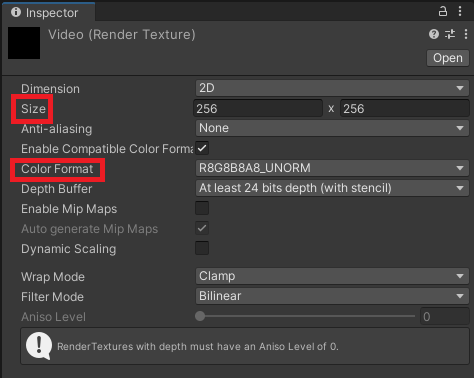This screenshot has width=474, height=378.
Task: Open the Inspector tab kebab menu
Action: point(460,11)
